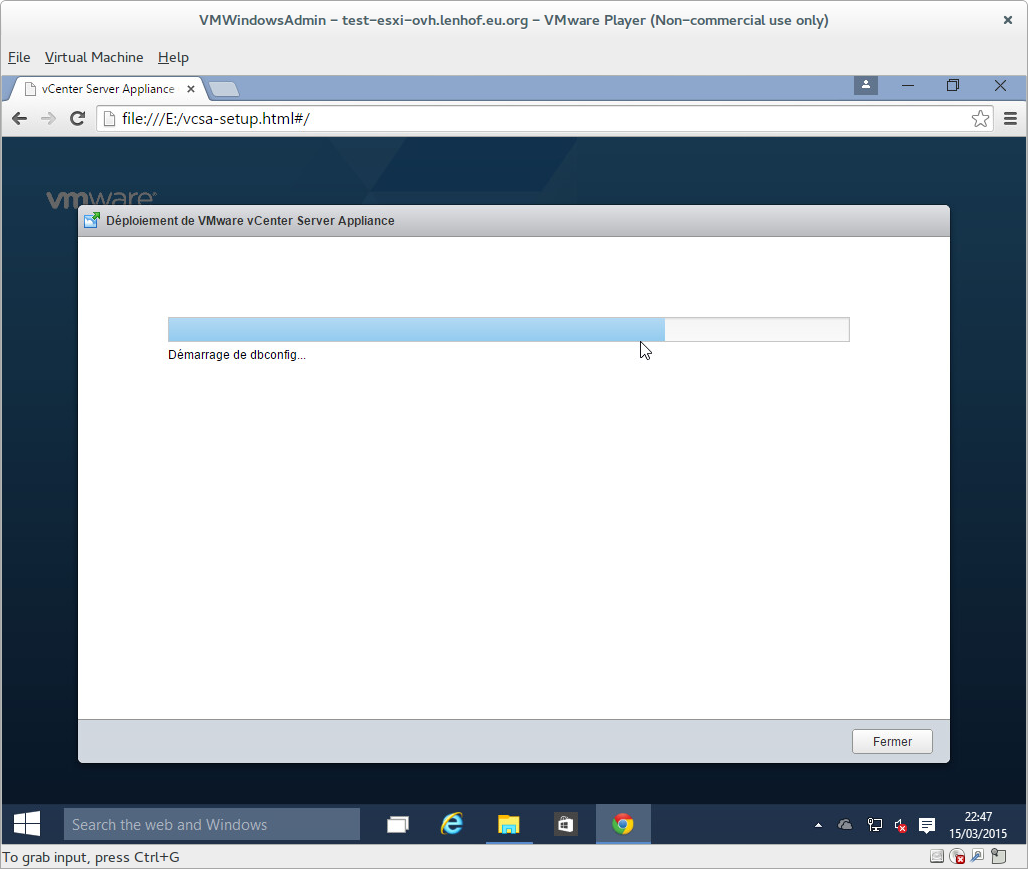Select the vCenter Server Appliance tab
Screen dimensions: 1028x869
pyautogui.click(x=108, y=89)
